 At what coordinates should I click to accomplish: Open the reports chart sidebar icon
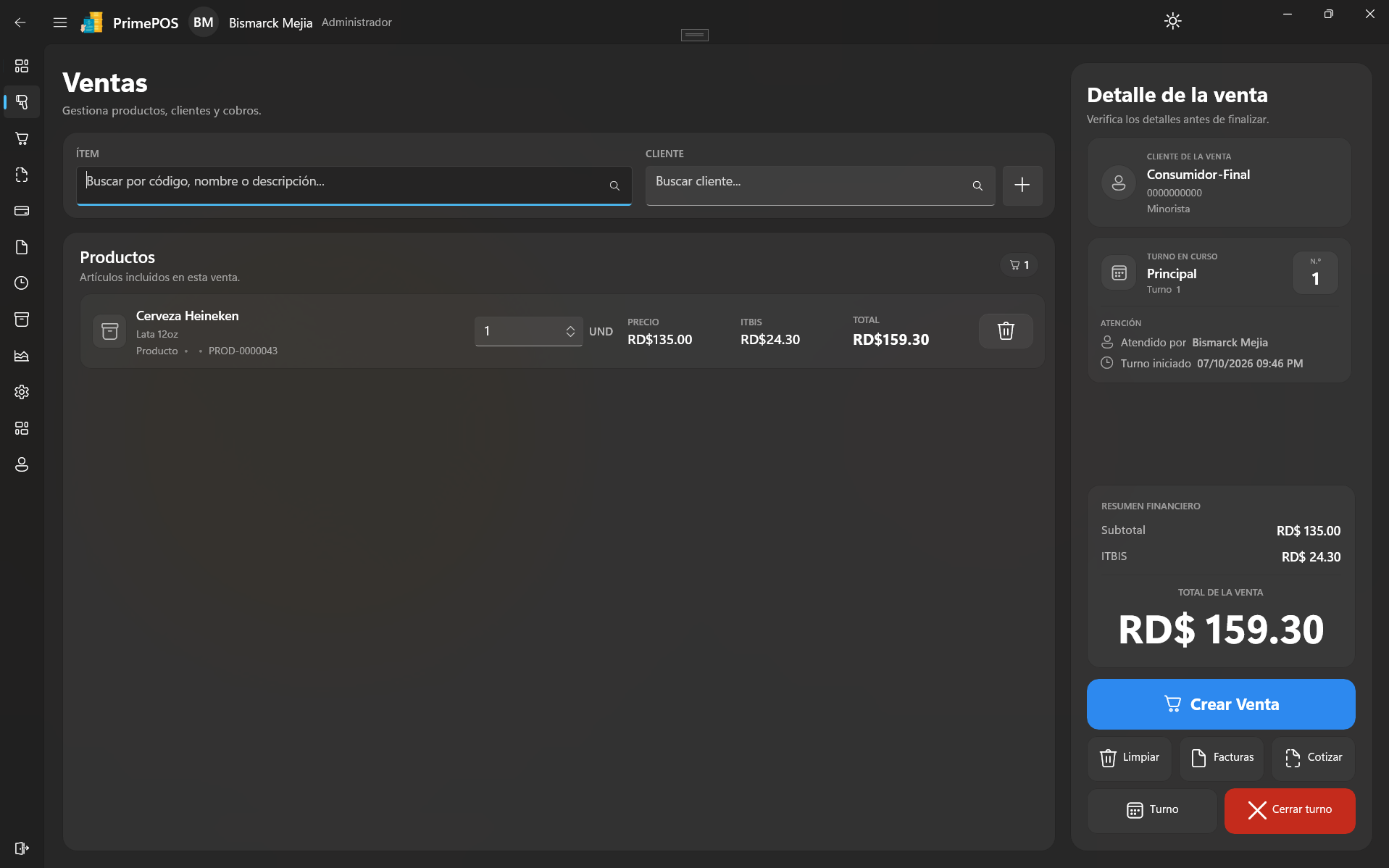(x=22, y=356)
